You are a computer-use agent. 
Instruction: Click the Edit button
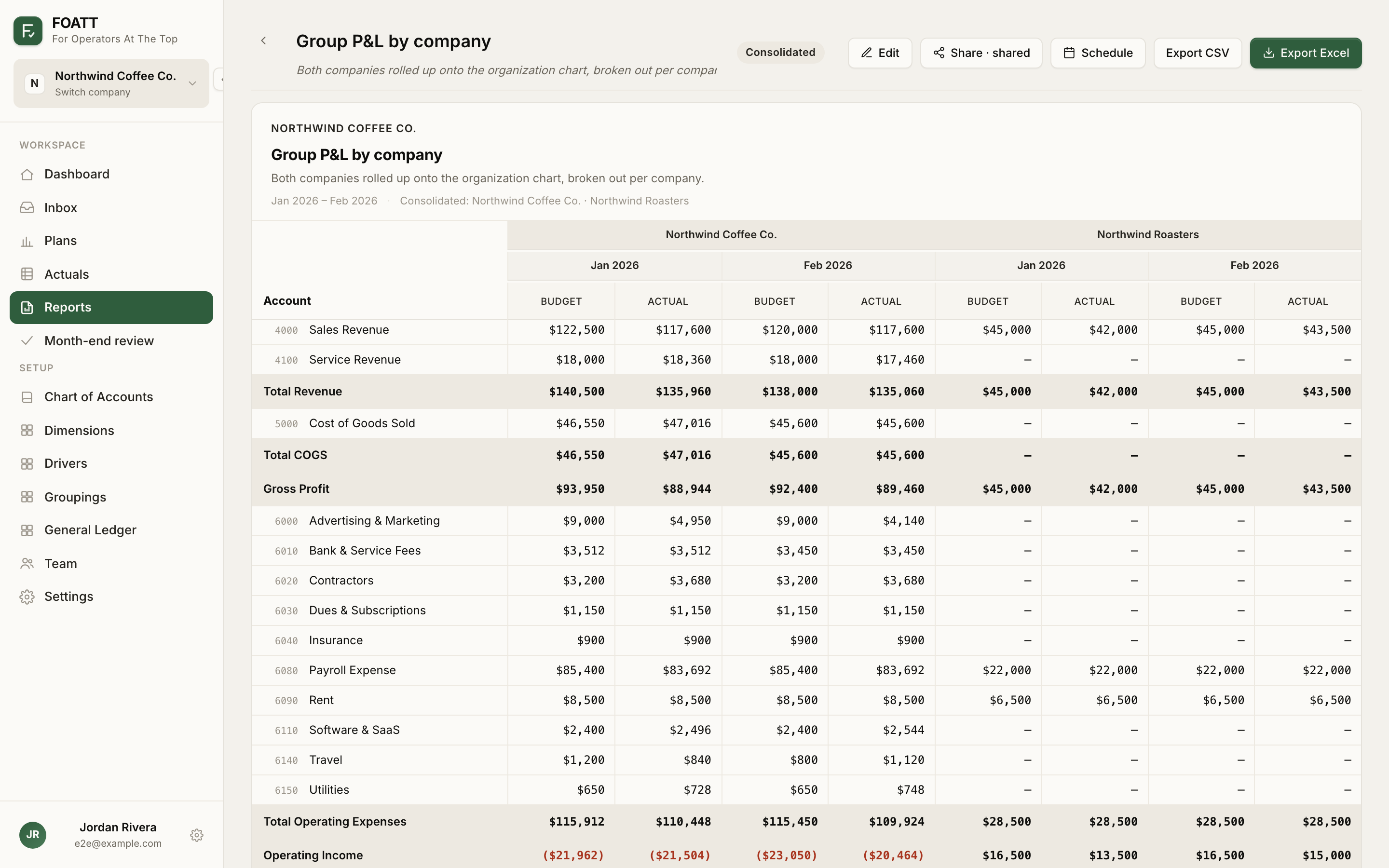pyautogui.click(x=880, y=53)
